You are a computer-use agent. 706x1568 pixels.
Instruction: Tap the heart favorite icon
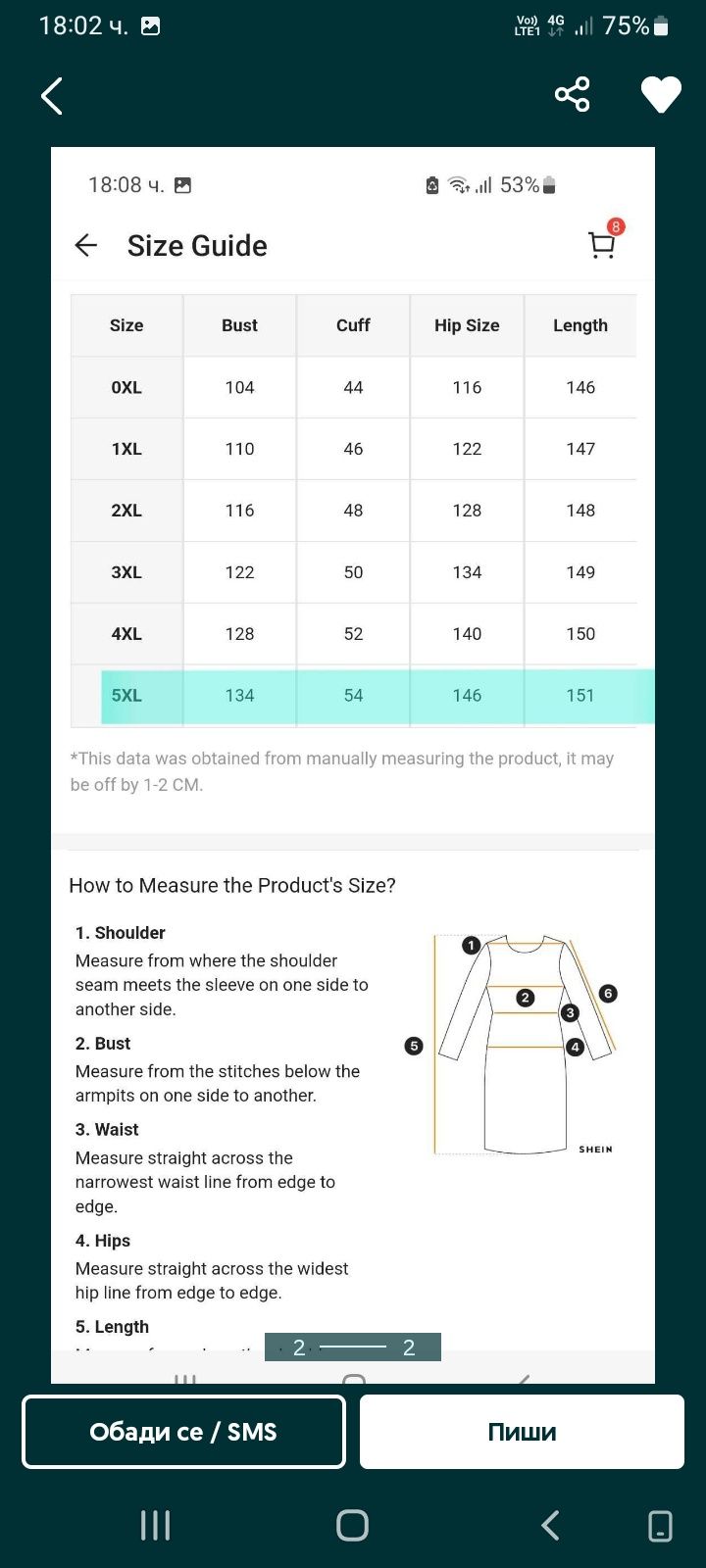click(661, 95)
